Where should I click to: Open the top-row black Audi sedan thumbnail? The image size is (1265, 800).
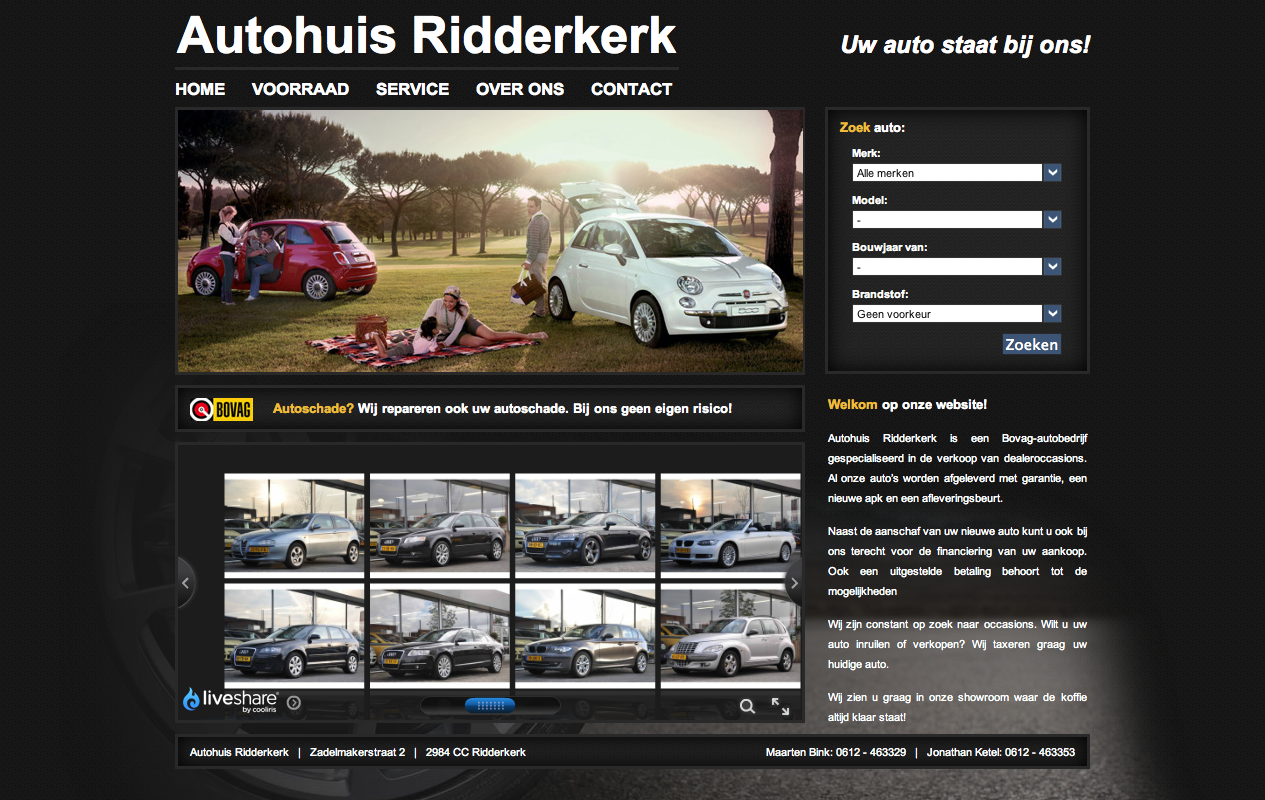point(440,526)
